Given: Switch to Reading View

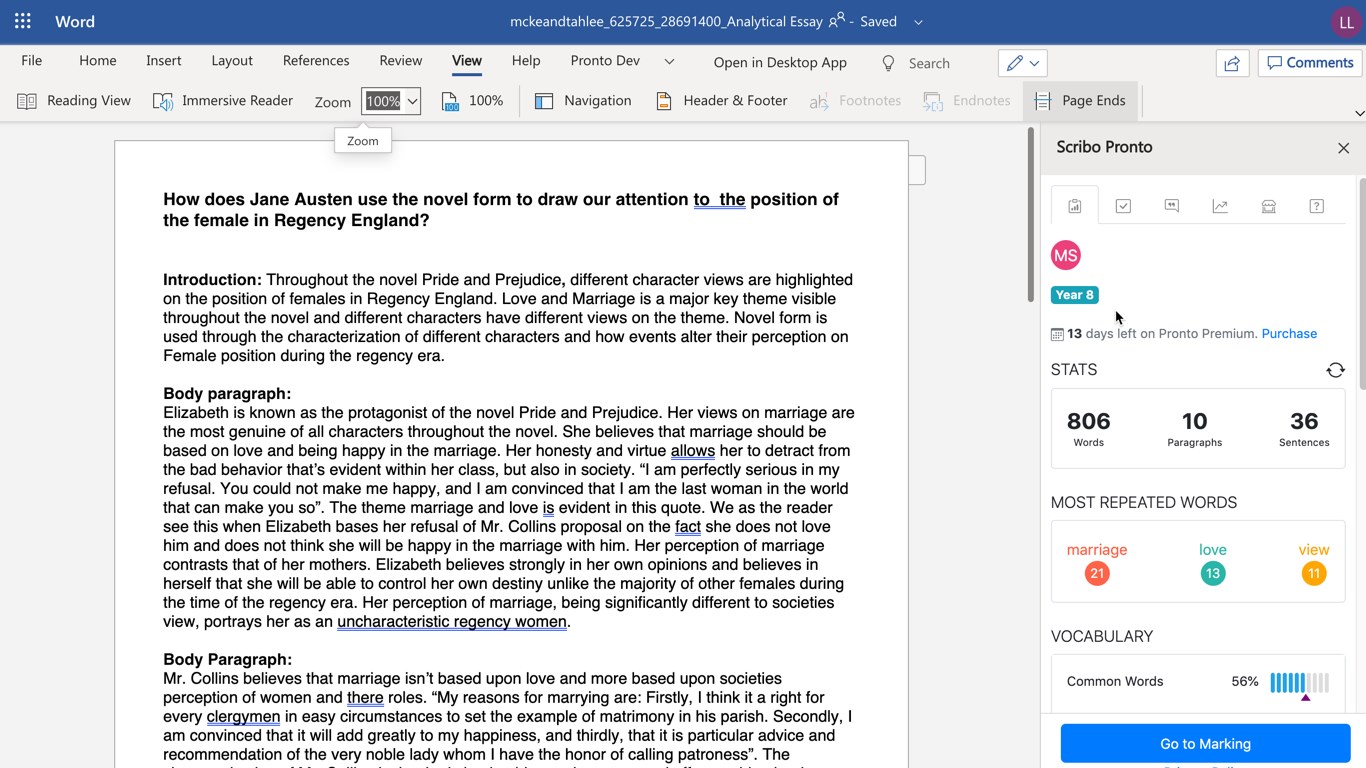Looking at the screenshot, I should (75, 101).
